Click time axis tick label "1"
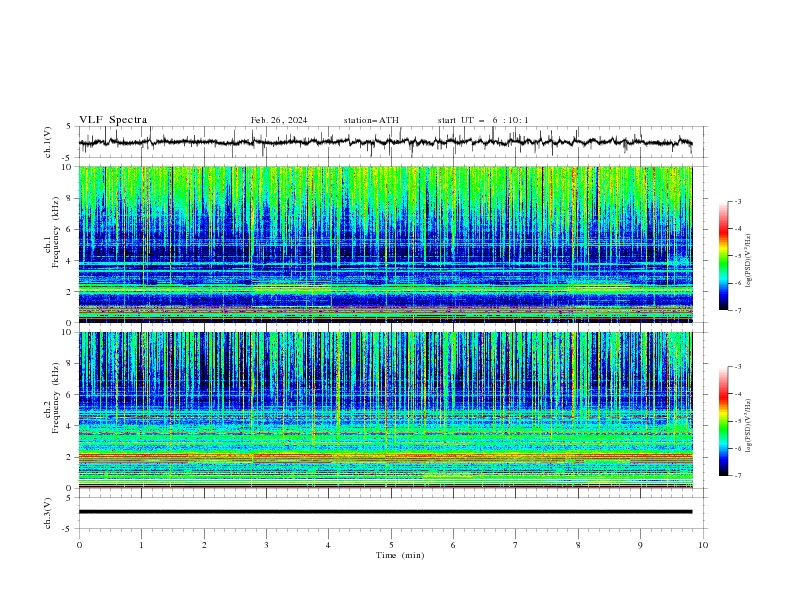This screenshot has height=612, width=792. coord(142,545)
